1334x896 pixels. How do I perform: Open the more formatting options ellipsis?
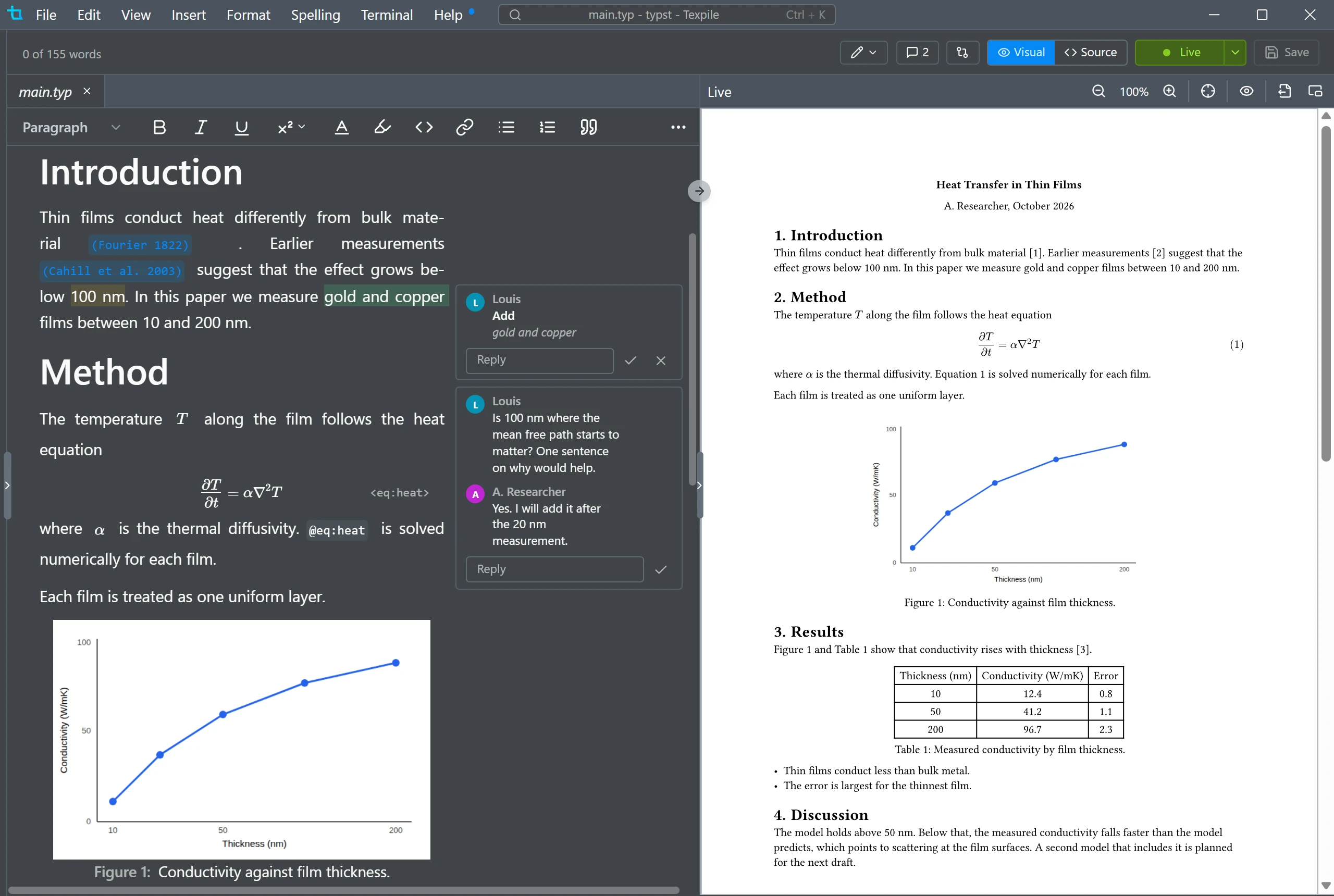[678, 127]
